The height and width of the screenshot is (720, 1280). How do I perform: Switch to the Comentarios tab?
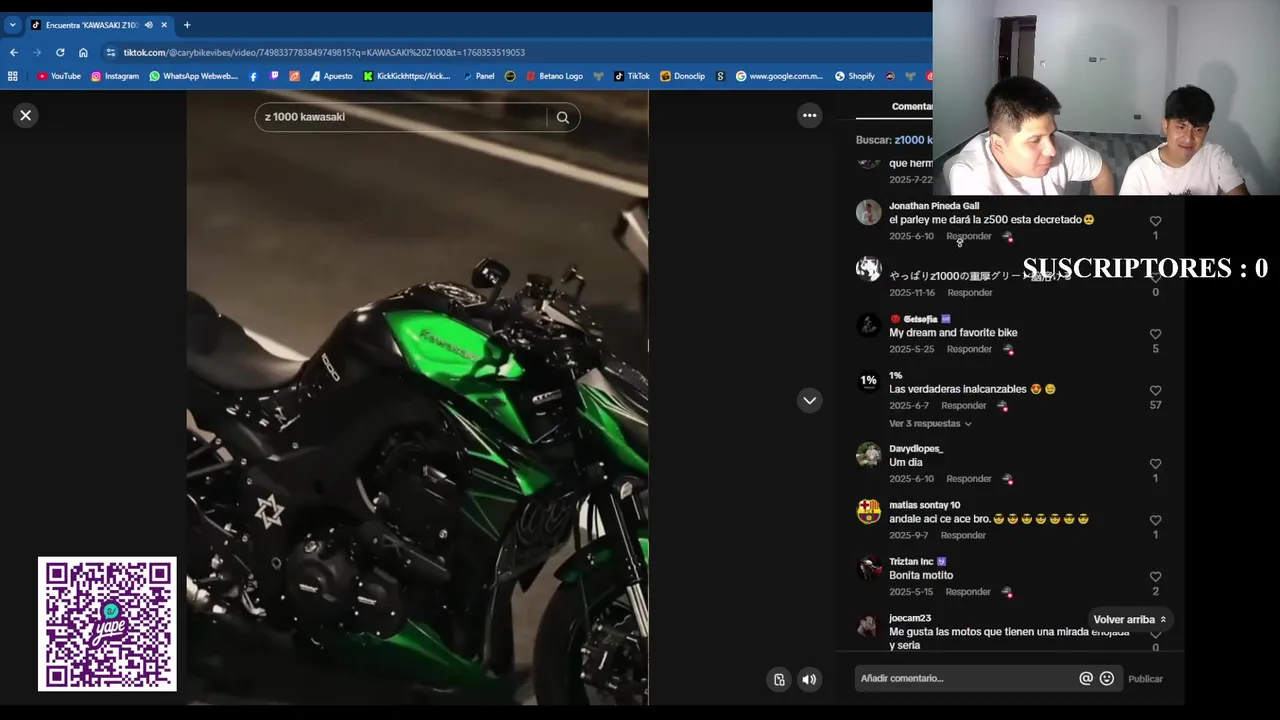[912, 106]
